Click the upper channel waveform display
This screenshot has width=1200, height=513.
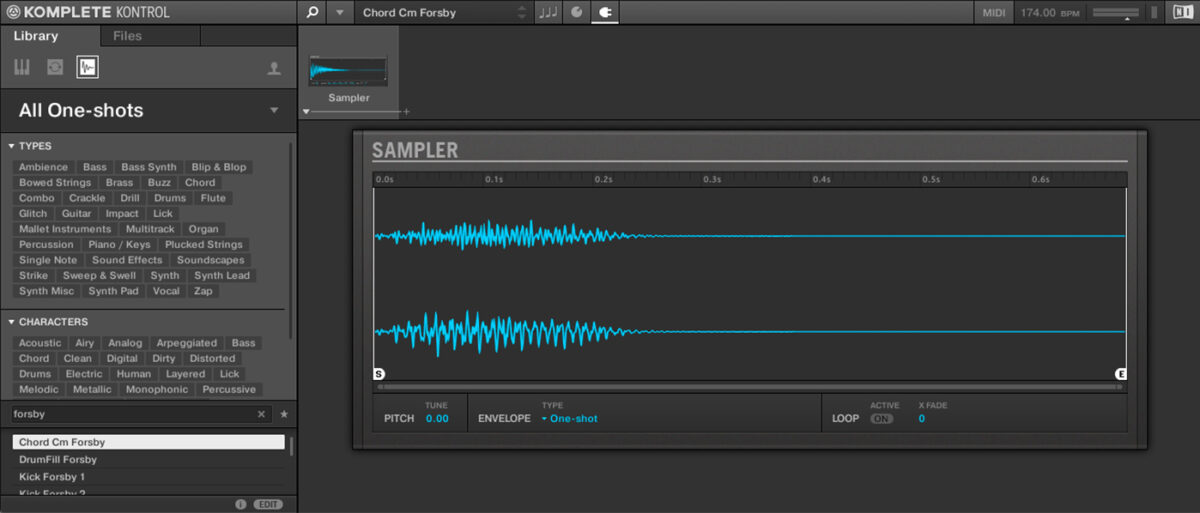click(x=750, y=236)
